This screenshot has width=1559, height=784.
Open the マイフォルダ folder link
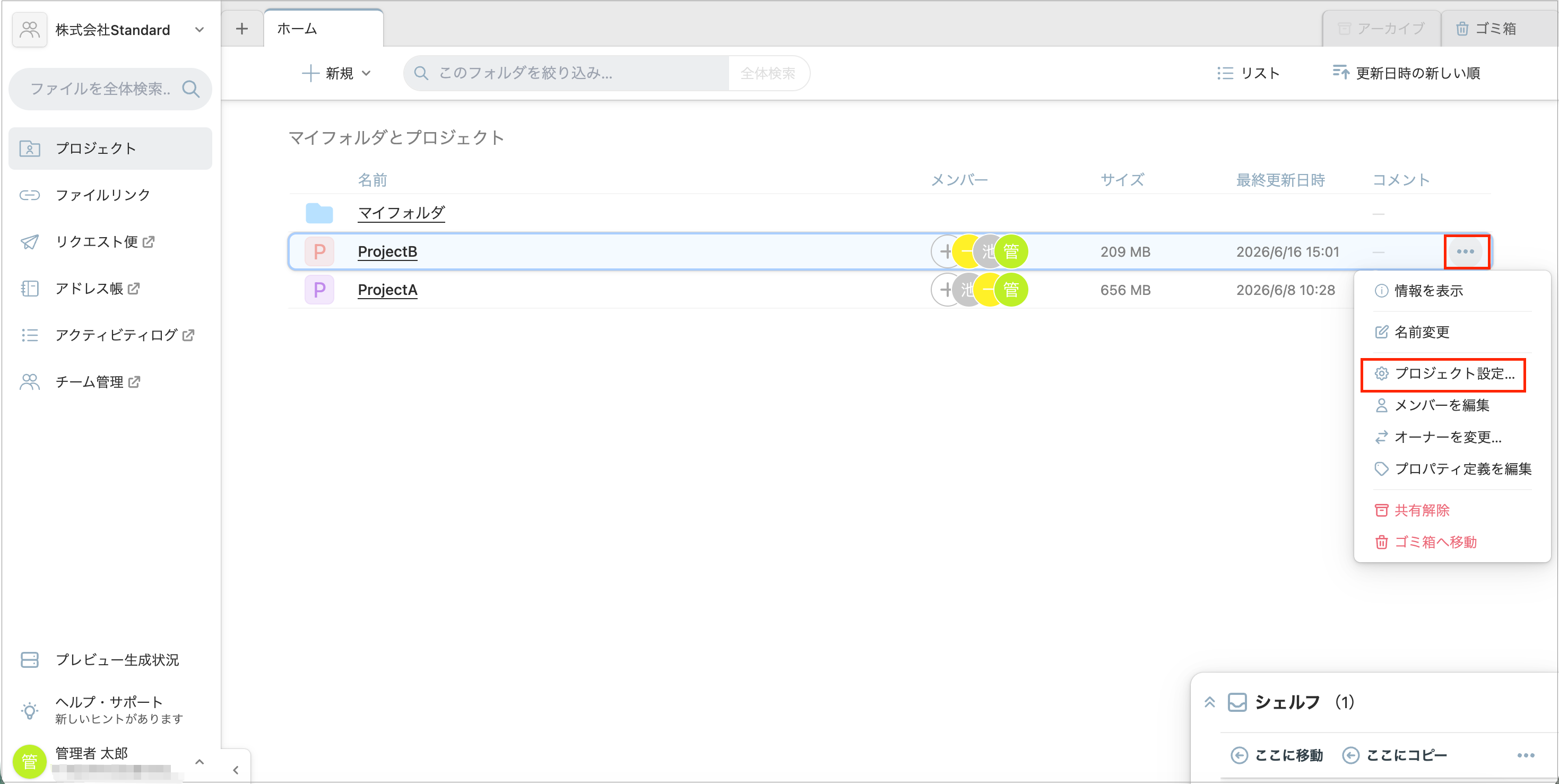coord(401,213)
